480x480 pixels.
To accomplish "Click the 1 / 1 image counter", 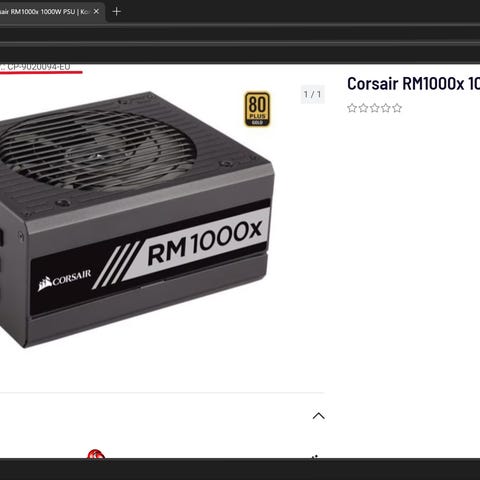I will point(312,94).
